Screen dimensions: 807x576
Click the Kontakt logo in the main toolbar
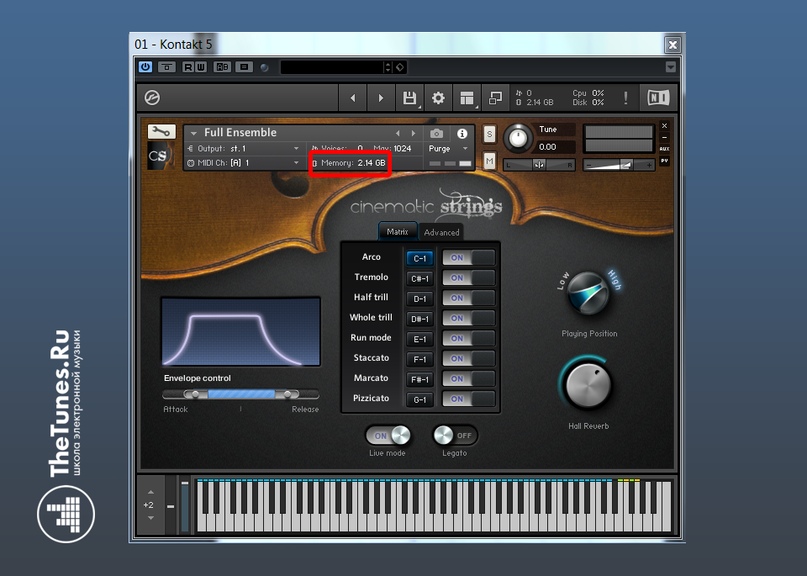152,97
